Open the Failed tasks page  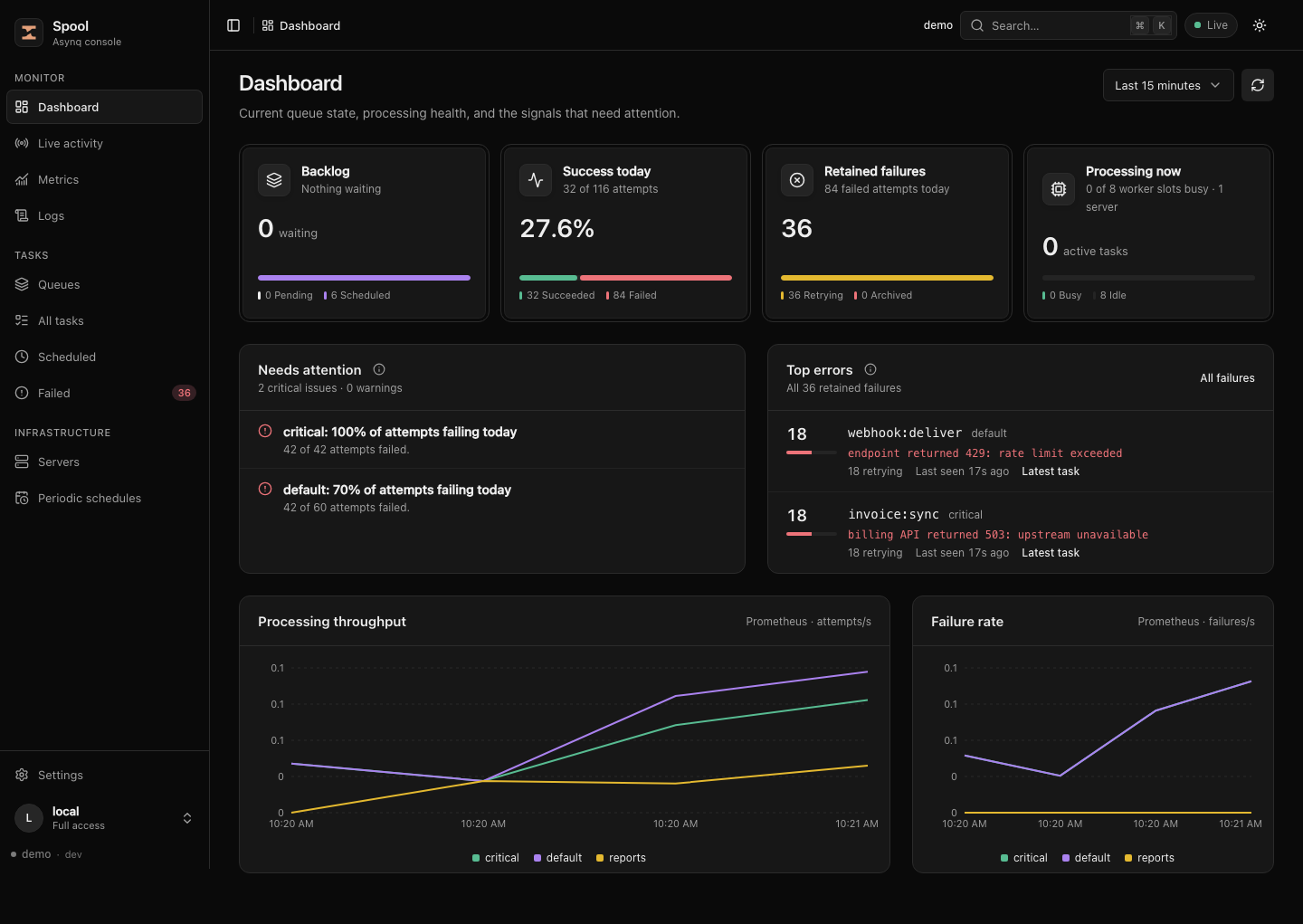[x=105, y=393]
